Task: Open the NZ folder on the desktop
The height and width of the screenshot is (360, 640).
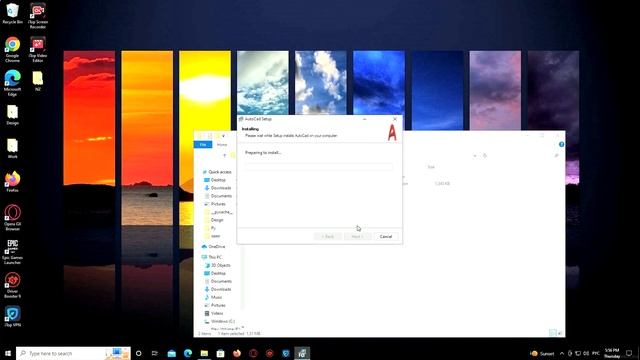Action: pos(38,80)
